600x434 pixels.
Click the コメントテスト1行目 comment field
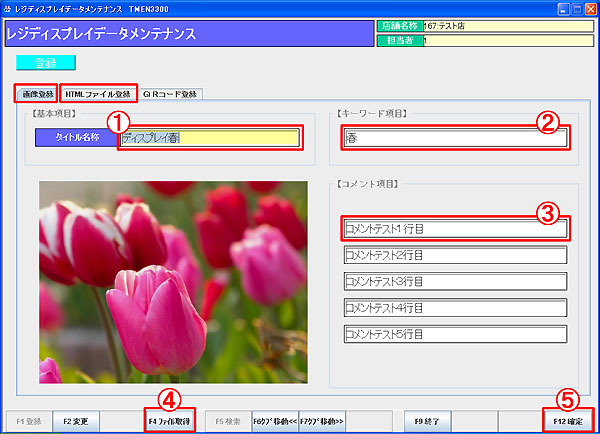click(x=455, y=228)
